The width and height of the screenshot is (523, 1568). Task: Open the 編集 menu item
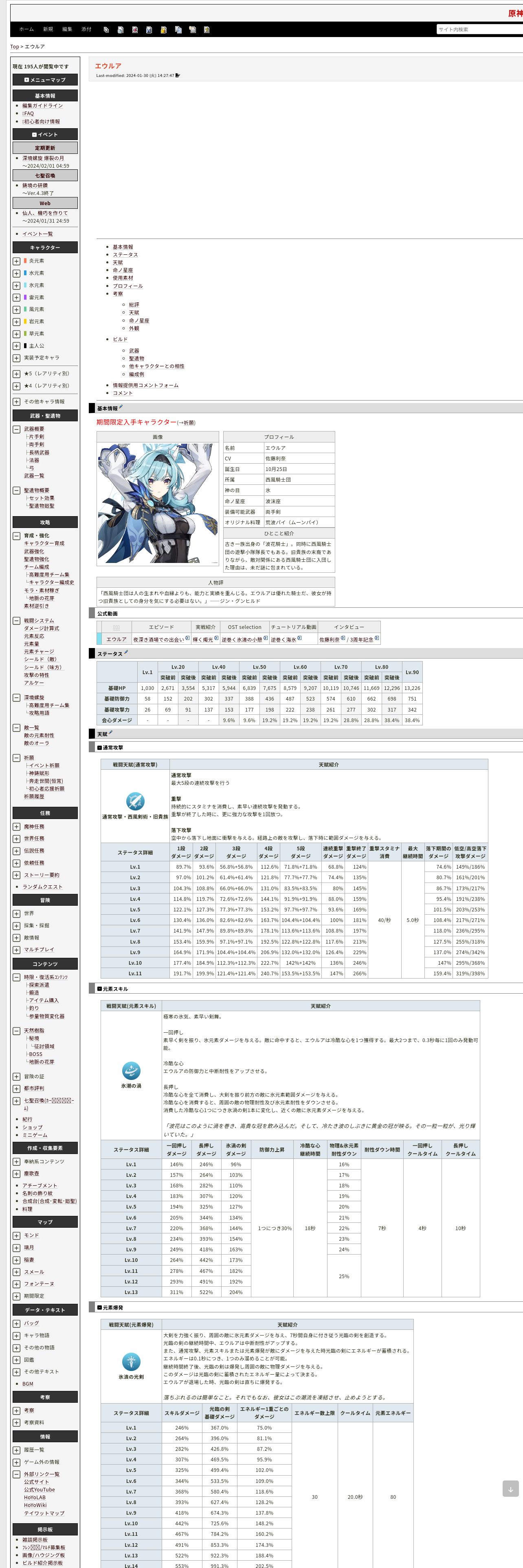[x=67, y=29]
